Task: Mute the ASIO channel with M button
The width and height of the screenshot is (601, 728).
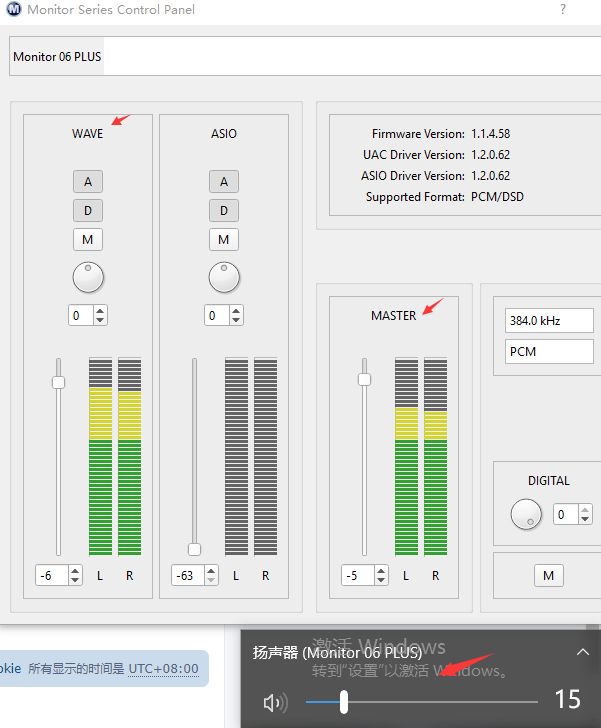Action: pyautogui.click(x=224, y=240)
